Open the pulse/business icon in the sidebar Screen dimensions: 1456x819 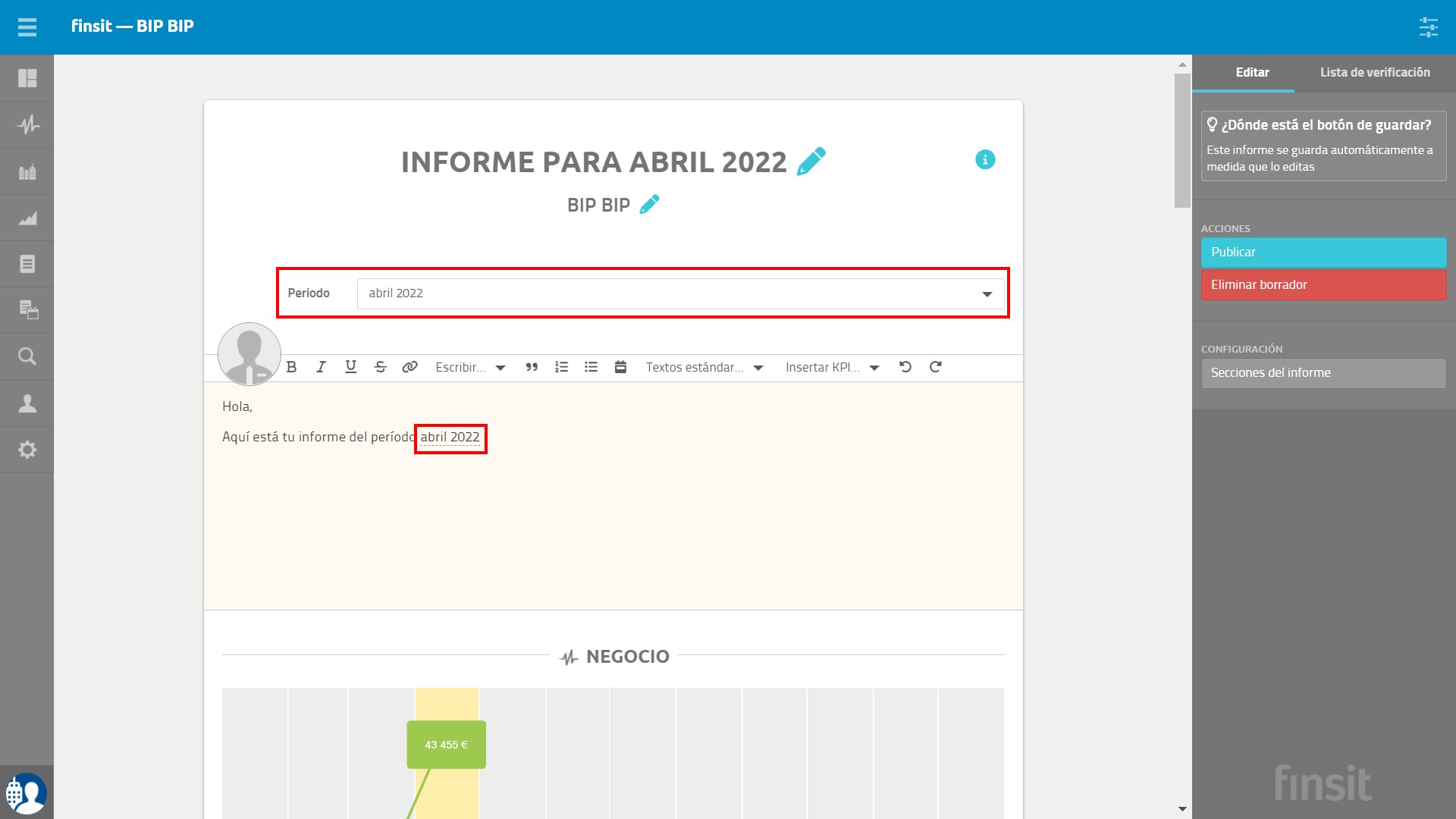coord(27,124)
